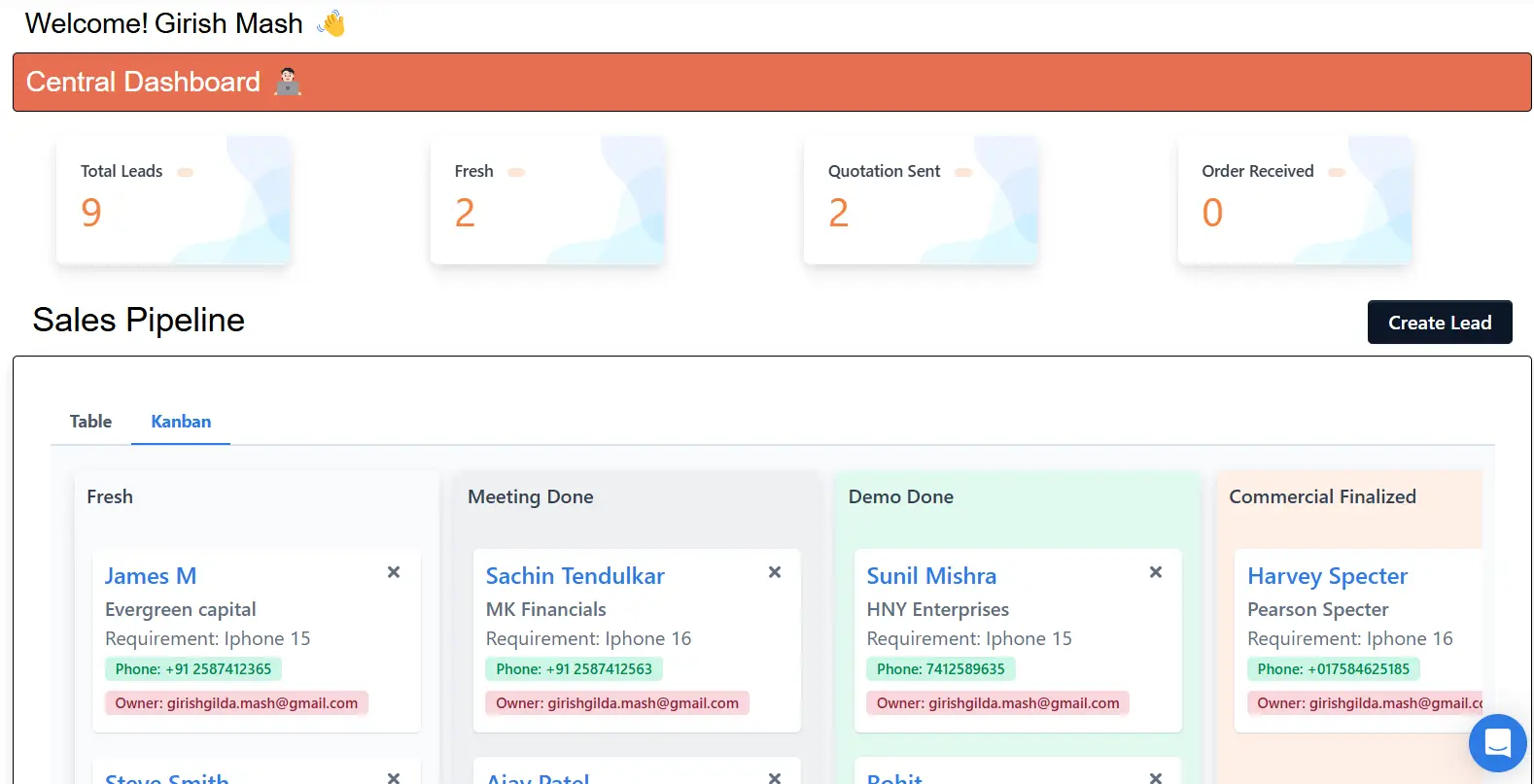The image size is (1534, 784).
Task: Click MK Financials company name
Action: point(546,609)
